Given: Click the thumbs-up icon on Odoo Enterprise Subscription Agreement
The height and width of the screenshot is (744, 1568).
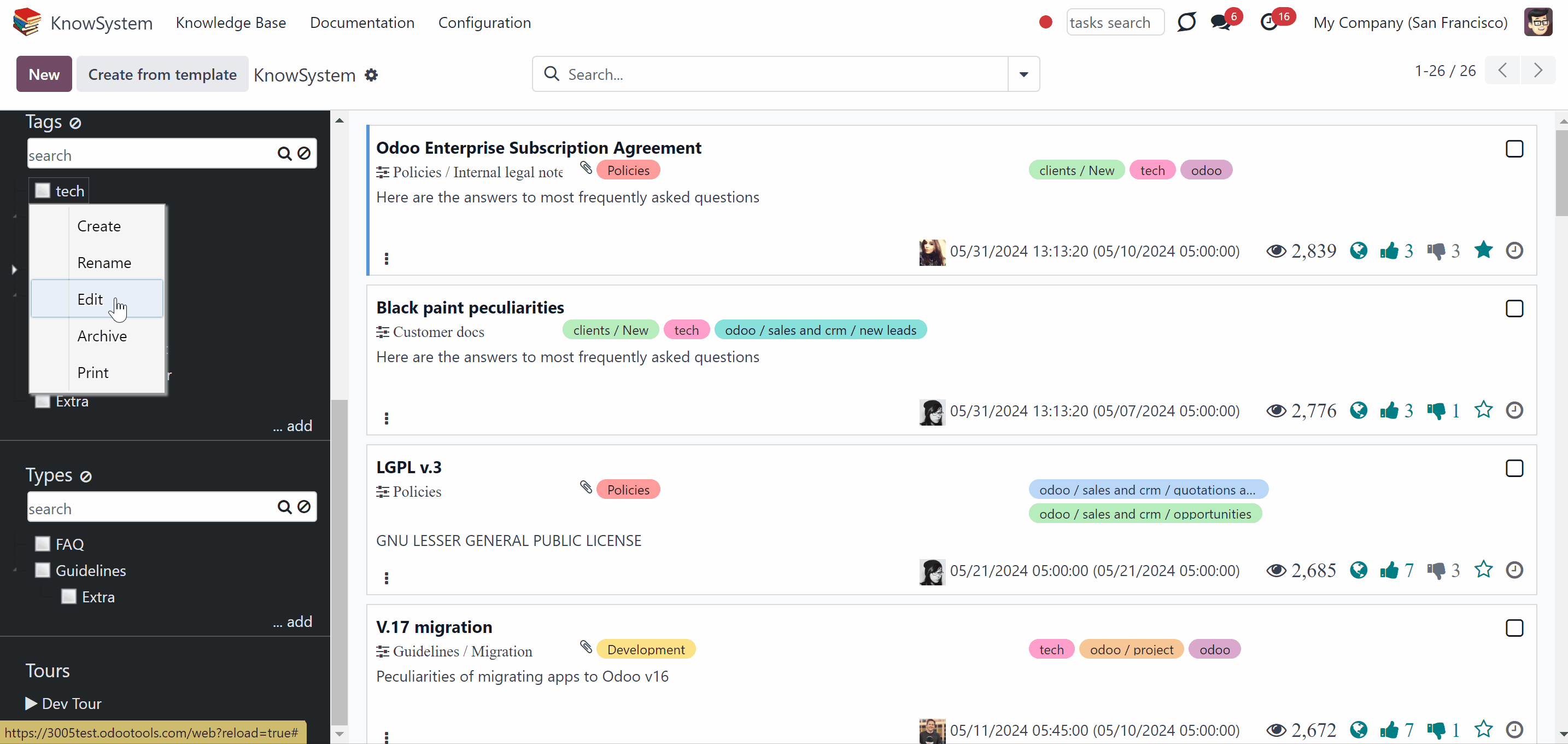Looking at the screenshot, I should pyautogui.click(x=1389, y=251).
